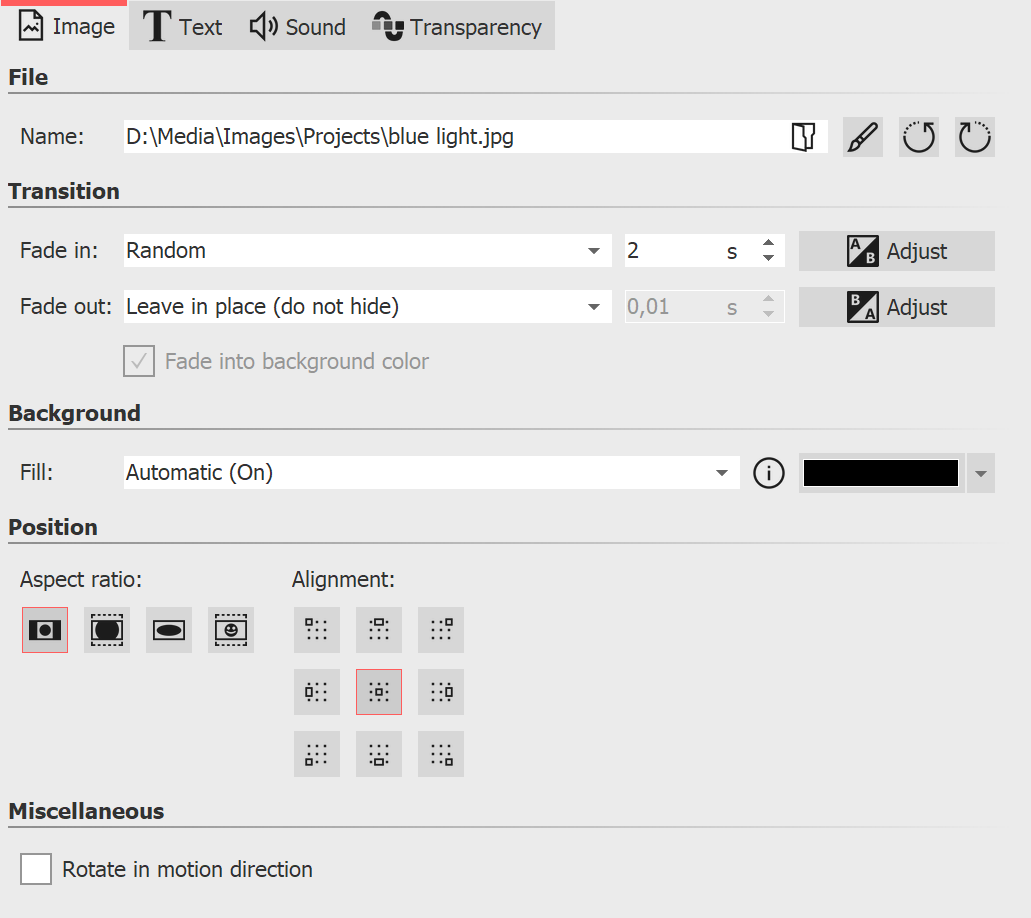The width and height of the screenshot is (1031, 918).
Task: Enable Rotate in motion direction checkbox
Action: [36, 869]
